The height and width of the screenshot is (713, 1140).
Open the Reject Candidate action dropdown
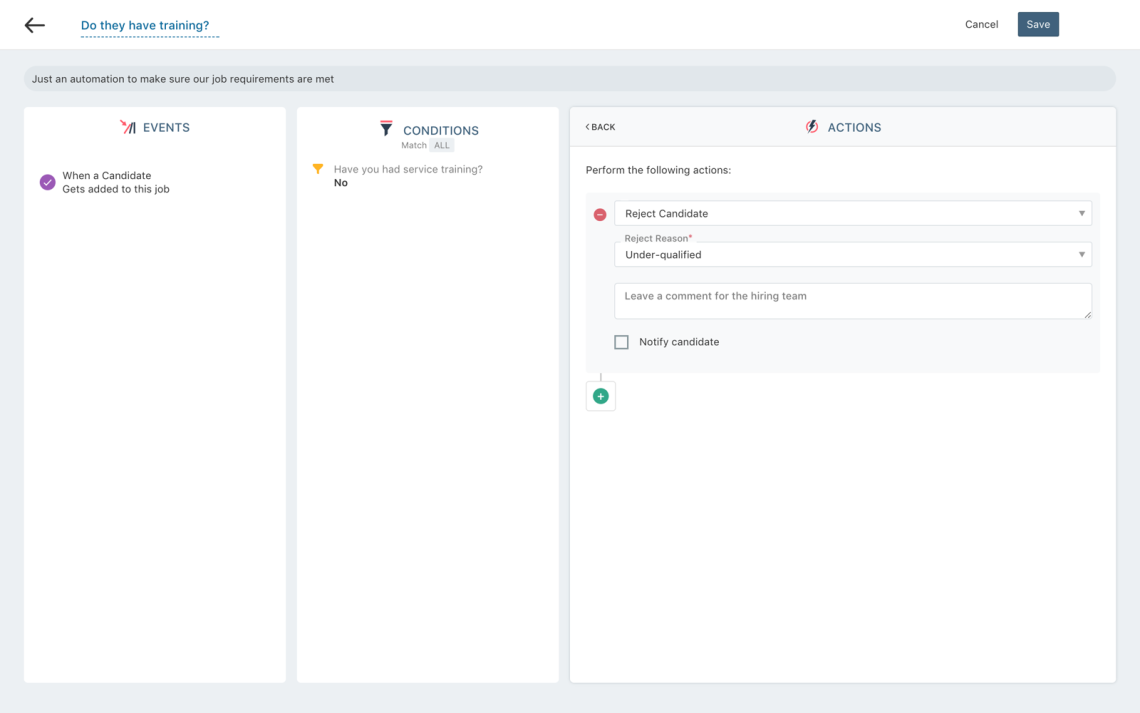click(x=850, y=213)
